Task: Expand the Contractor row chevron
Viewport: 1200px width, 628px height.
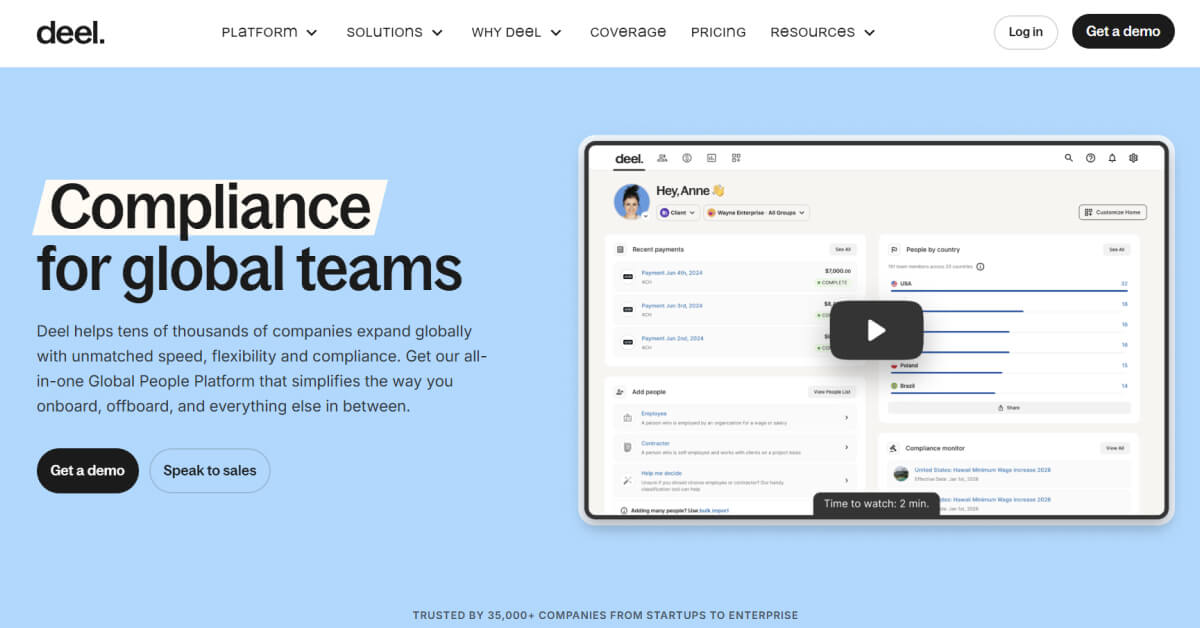Action: (x=846, y=447)
